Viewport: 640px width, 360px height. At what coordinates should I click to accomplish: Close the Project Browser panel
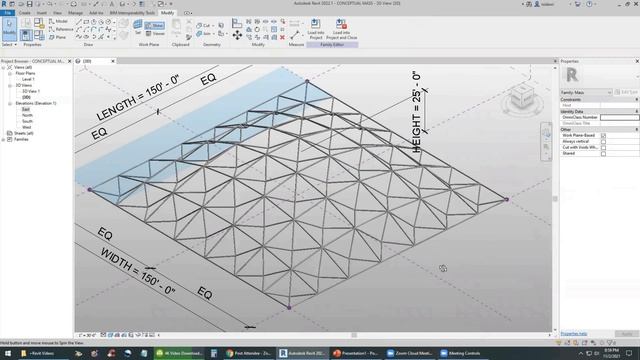[69, 61]
